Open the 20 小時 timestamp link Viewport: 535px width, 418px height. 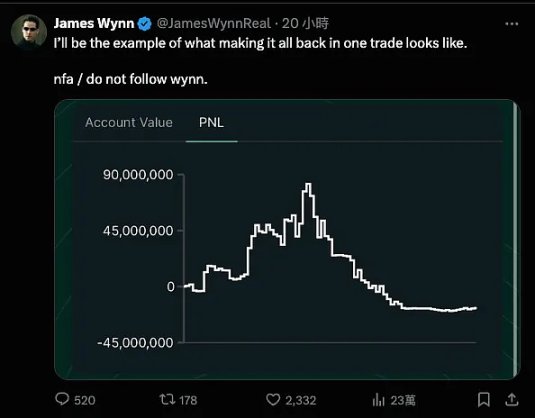pyautogui.click(x=305, y=24)
